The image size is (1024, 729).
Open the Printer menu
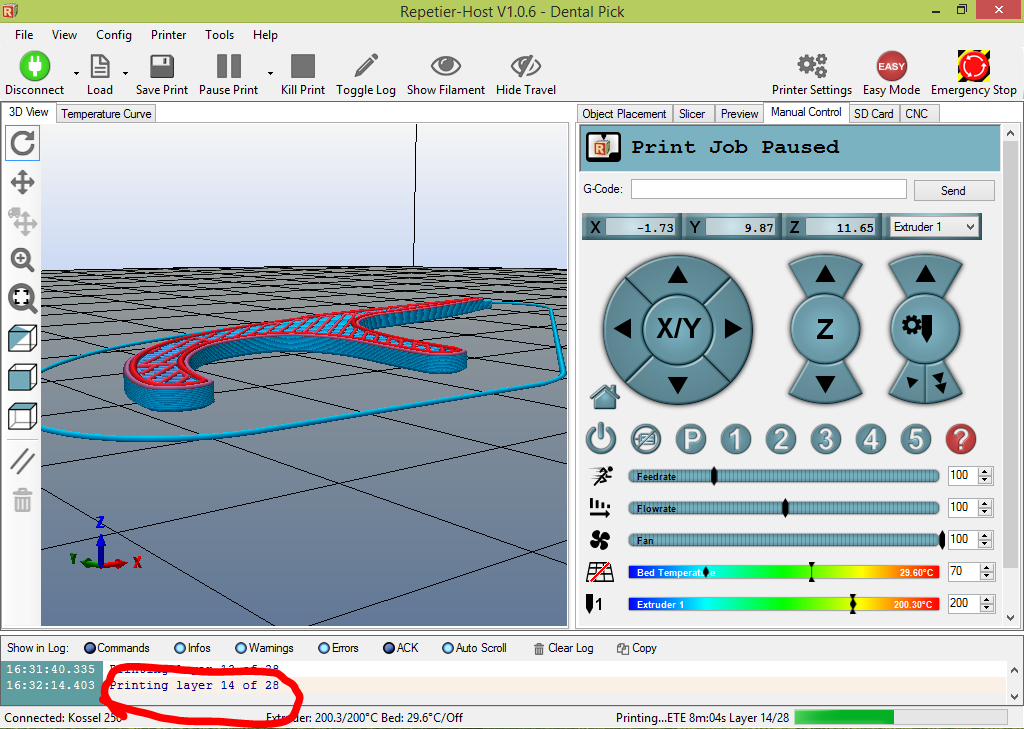click(x=168, y=35)
